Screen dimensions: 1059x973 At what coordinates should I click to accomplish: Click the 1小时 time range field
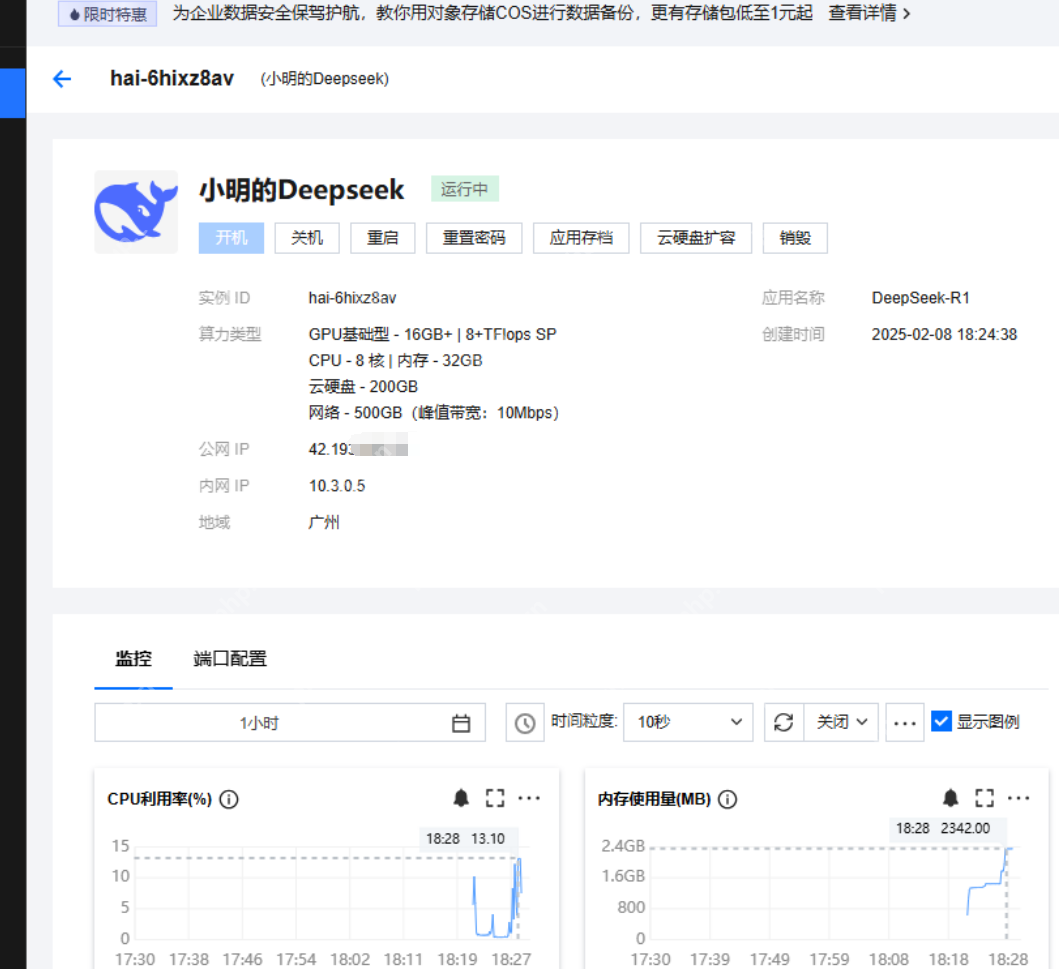pos(290,722)
